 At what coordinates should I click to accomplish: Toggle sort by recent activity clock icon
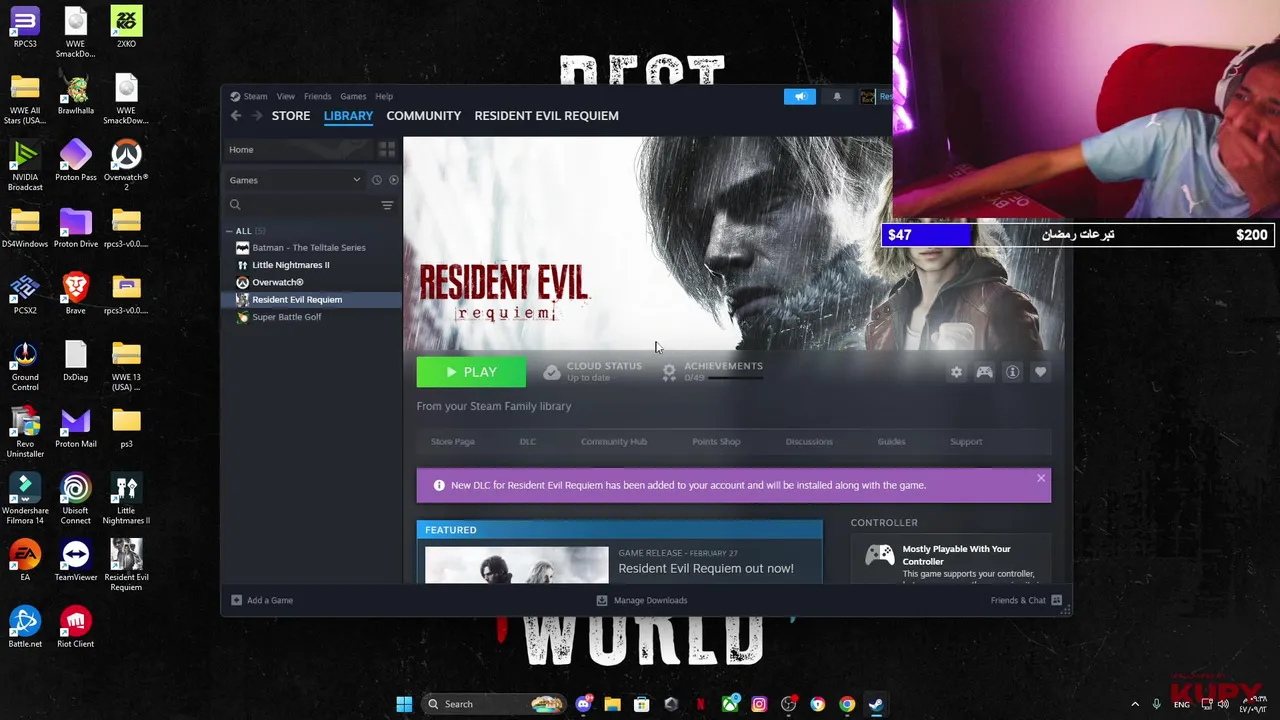[x=377, y=180]
